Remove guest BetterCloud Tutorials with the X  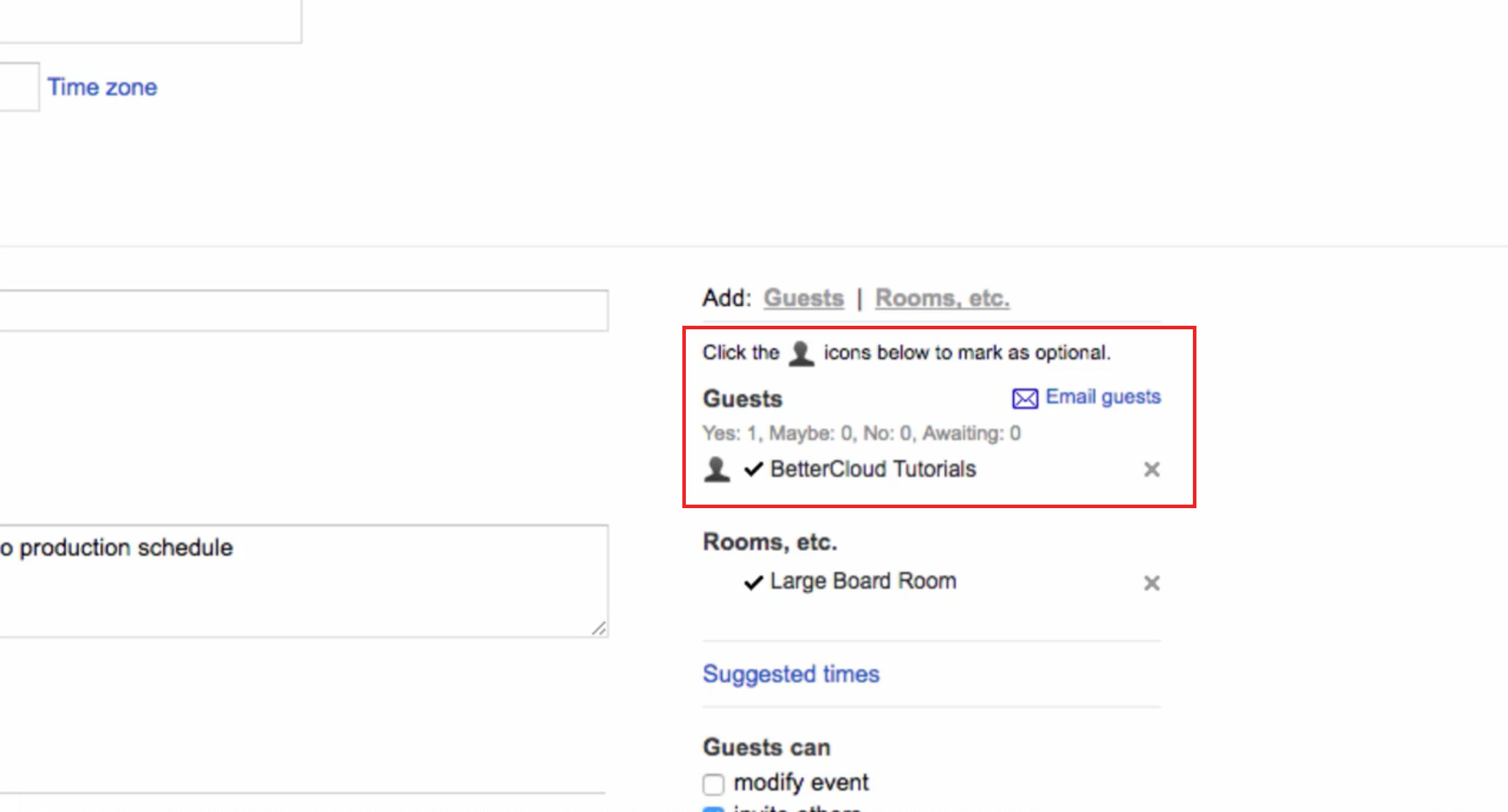point(1151,469)
